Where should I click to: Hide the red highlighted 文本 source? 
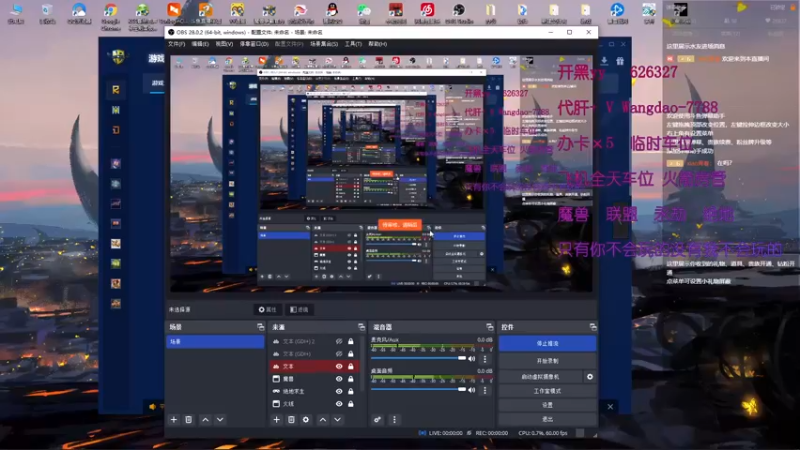(339, 366)
